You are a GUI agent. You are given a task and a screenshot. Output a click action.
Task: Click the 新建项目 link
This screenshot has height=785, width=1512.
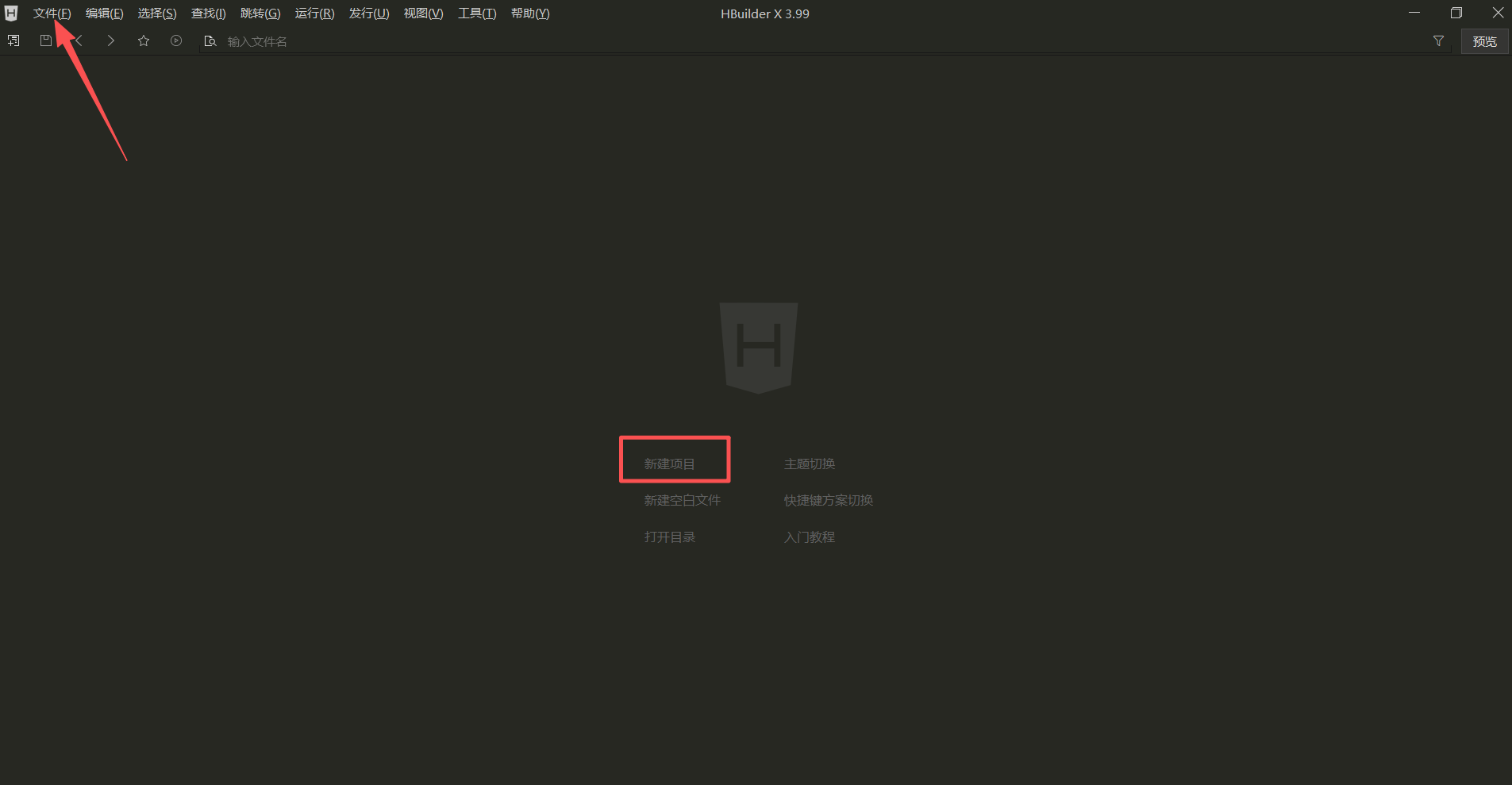(x=669, y=464)
